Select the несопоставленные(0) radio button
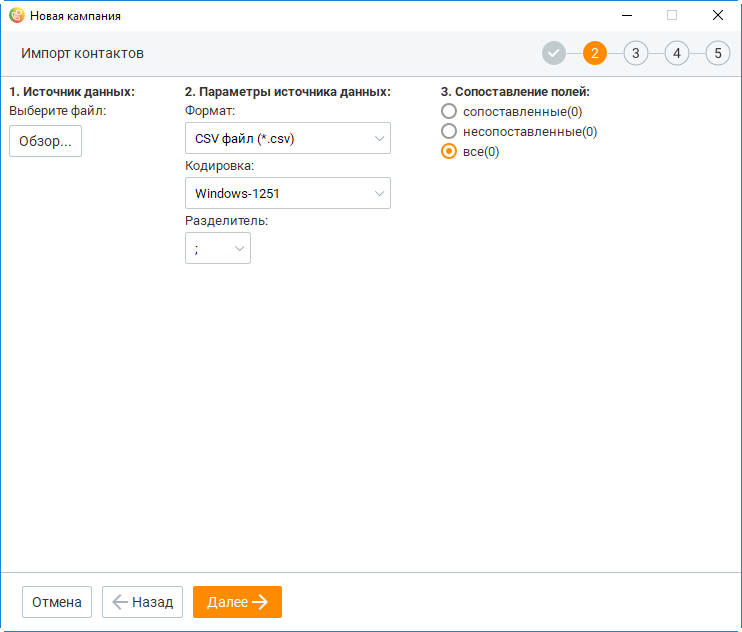Screen dimensions: 742x632 449,132
